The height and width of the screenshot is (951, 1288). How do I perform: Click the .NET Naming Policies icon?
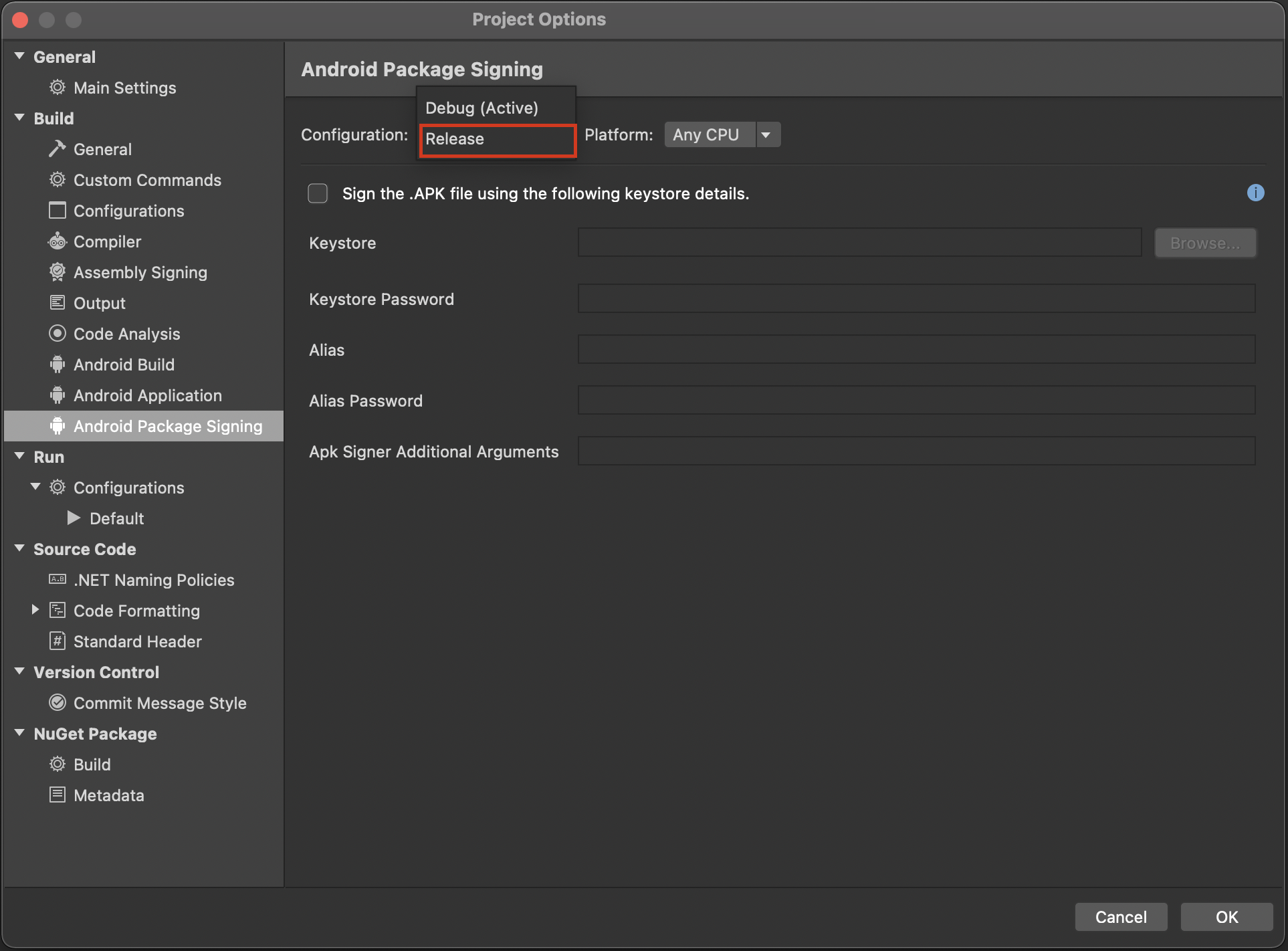(58, 580)
